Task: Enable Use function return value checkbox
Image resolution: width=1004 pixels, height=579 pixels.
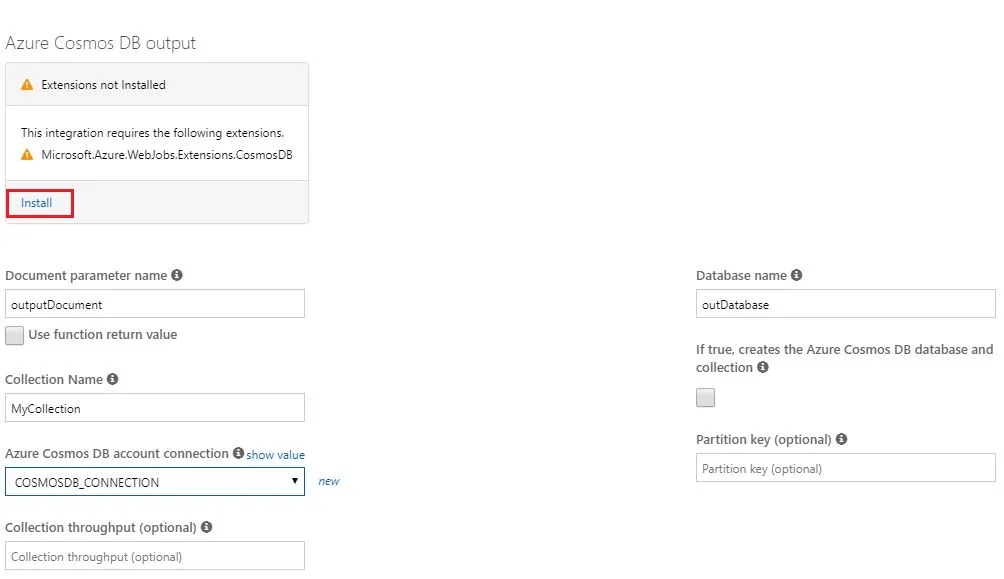Action: pyautogui.click(x=15, y=335)
